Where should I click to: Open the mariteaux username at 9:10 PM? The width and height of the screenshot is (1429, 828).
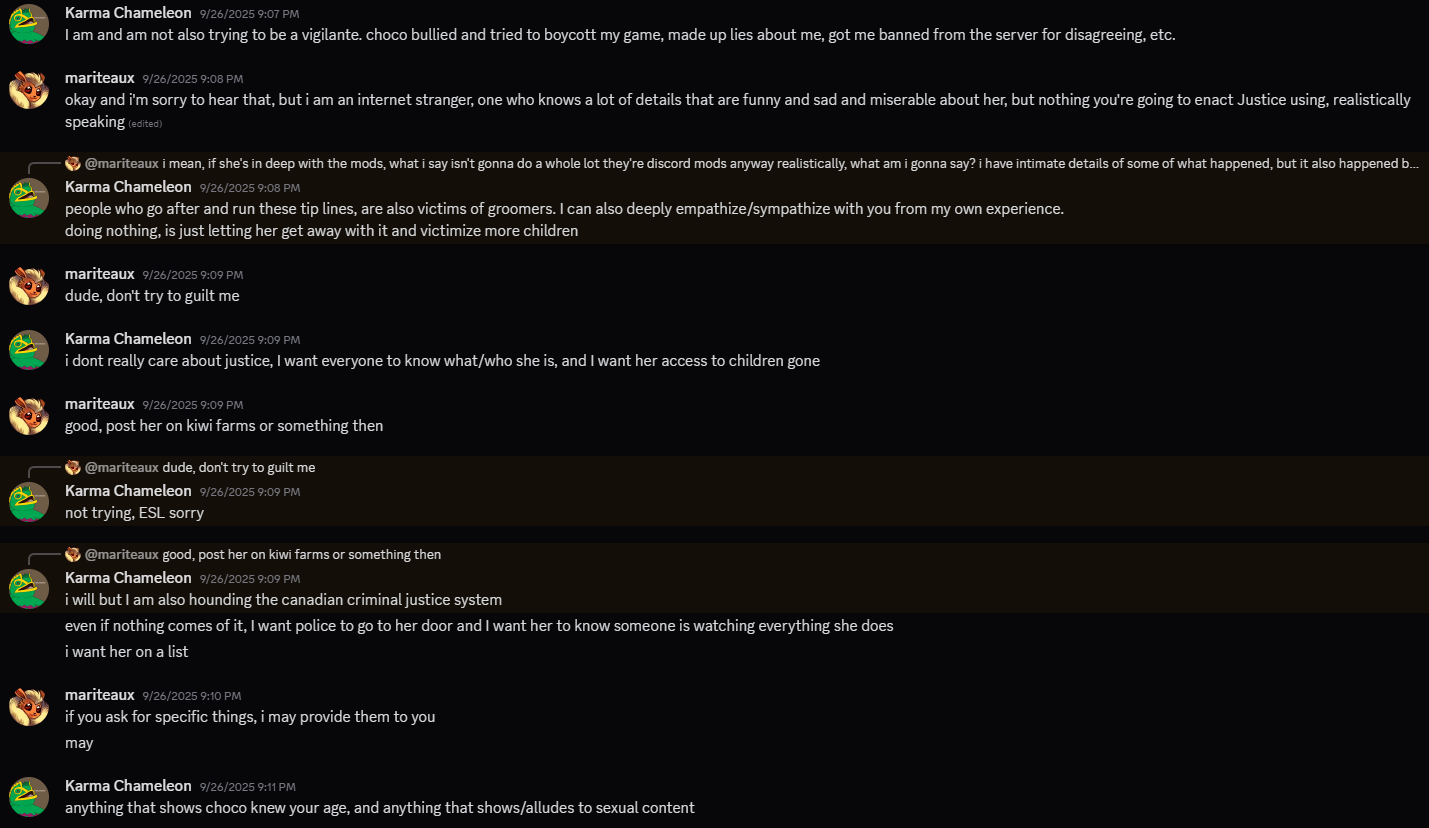click(99, 694)
